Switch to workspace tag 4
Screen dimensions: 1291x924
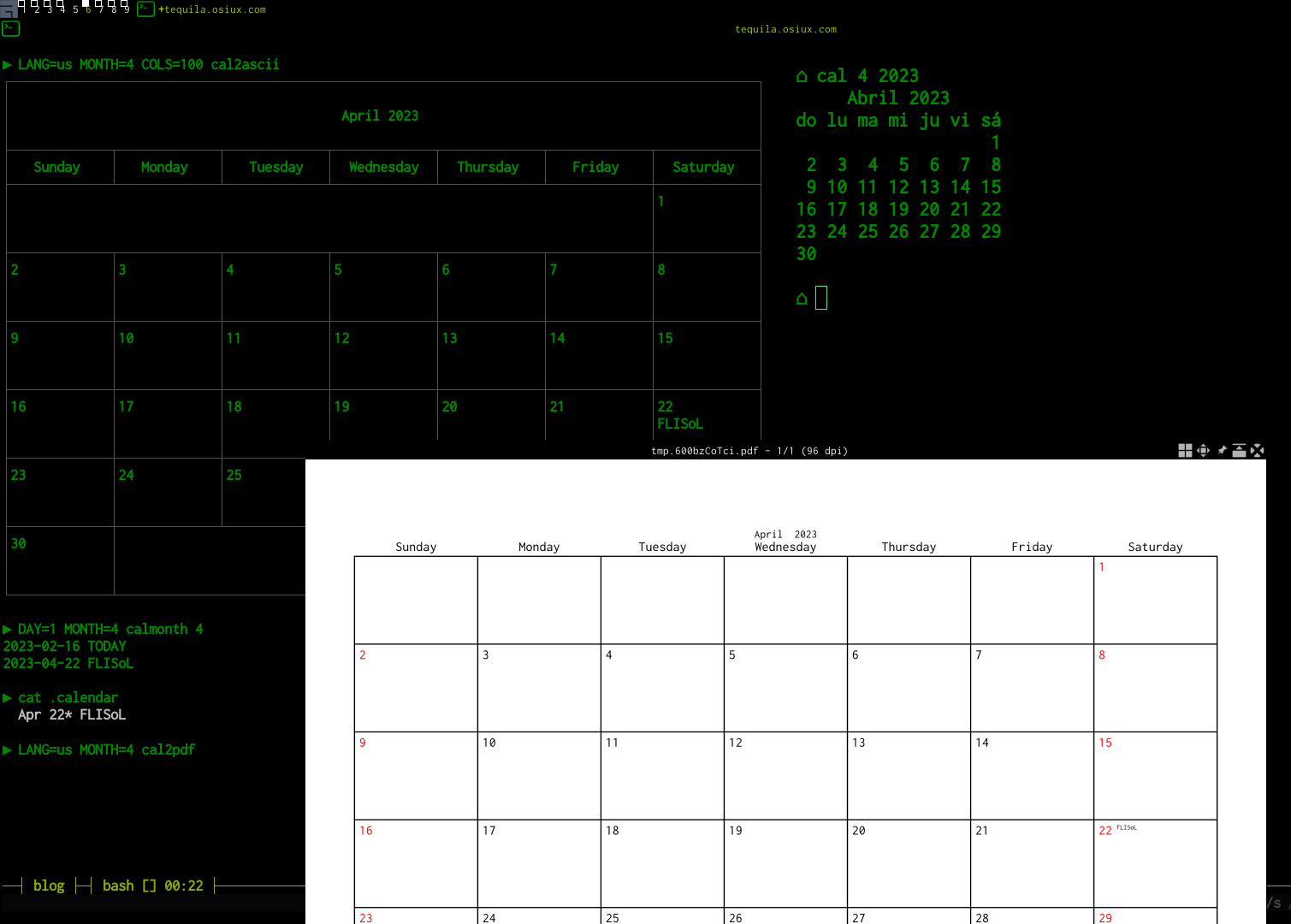tap(62, 9)
